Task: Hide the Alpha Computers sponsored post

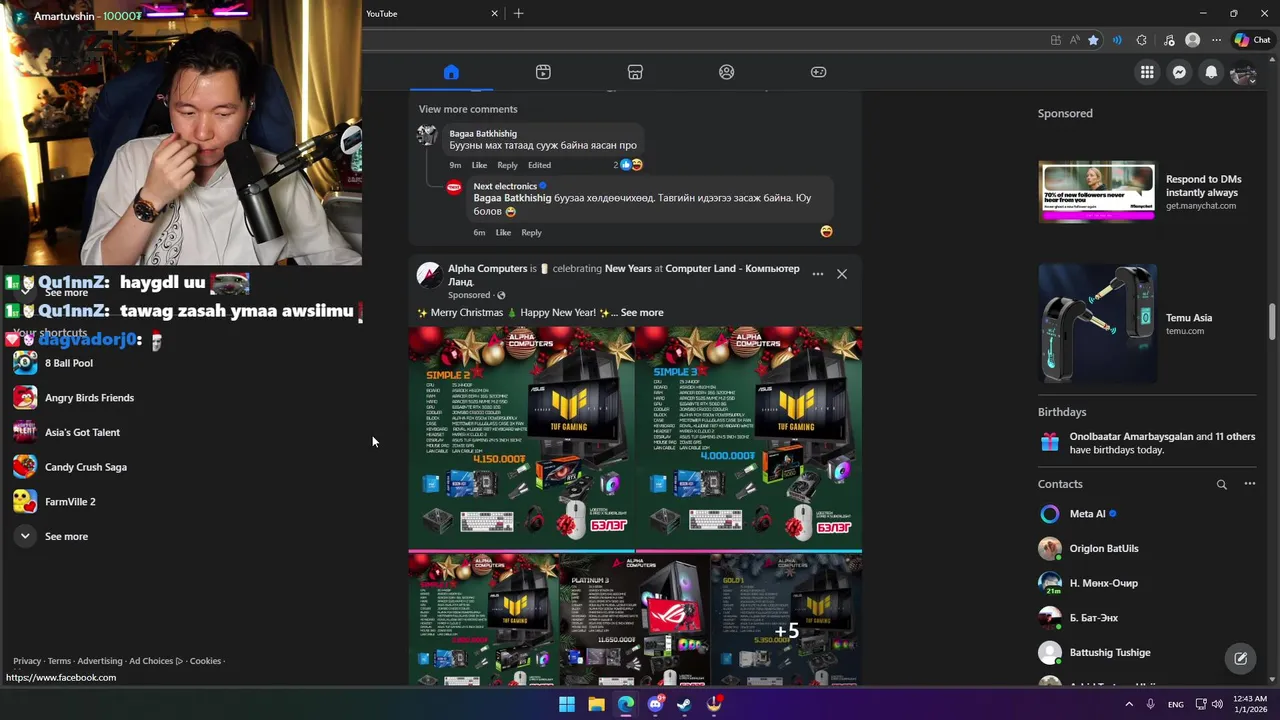Action: [842, 274]
